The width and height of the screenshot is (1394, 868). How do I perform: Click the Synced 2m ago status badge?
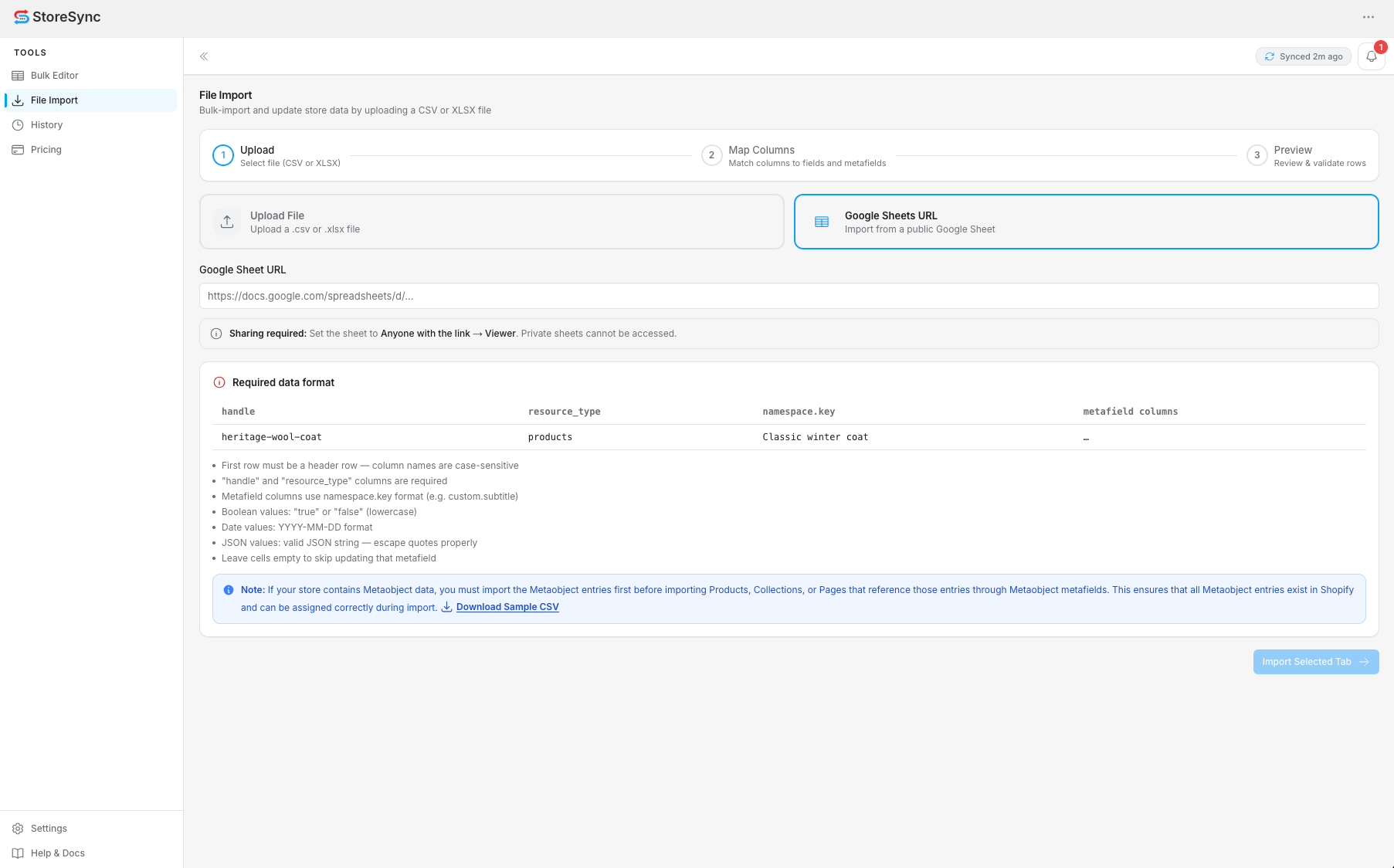click(1304, 56)
